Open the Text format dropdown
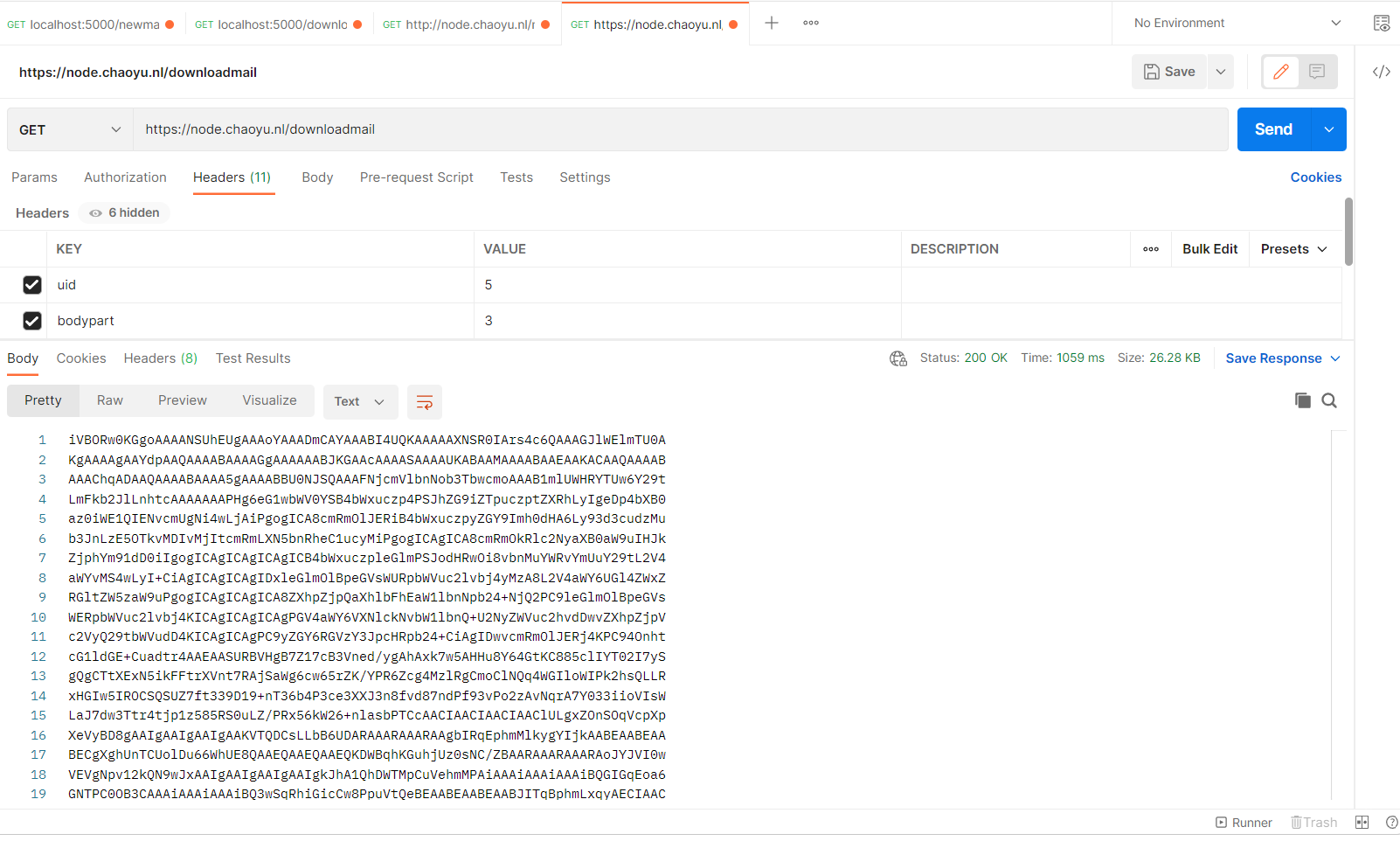Viewport: 1400px width, 841px height. pyautogui.click(x=359, y=402)
